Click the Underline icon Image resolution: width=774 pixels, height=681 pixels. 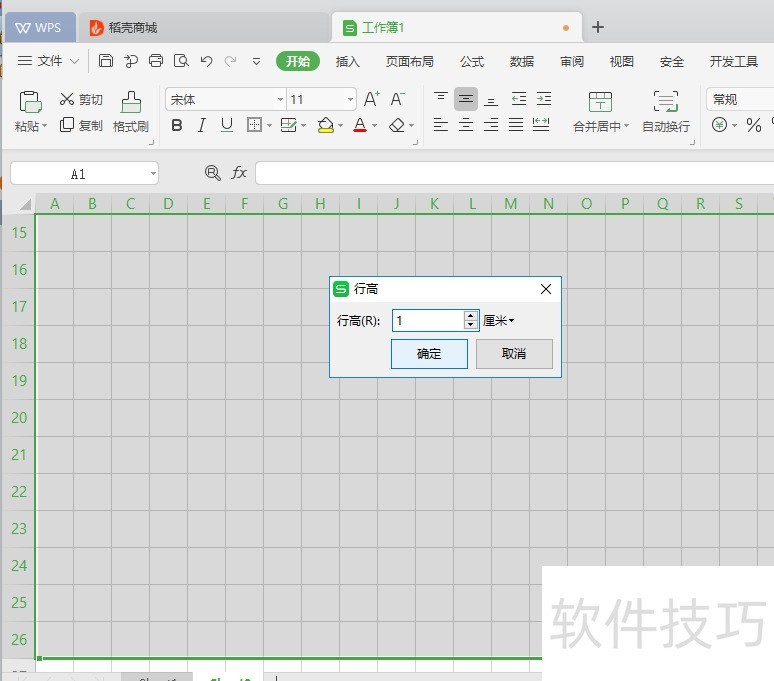point(227,125)
